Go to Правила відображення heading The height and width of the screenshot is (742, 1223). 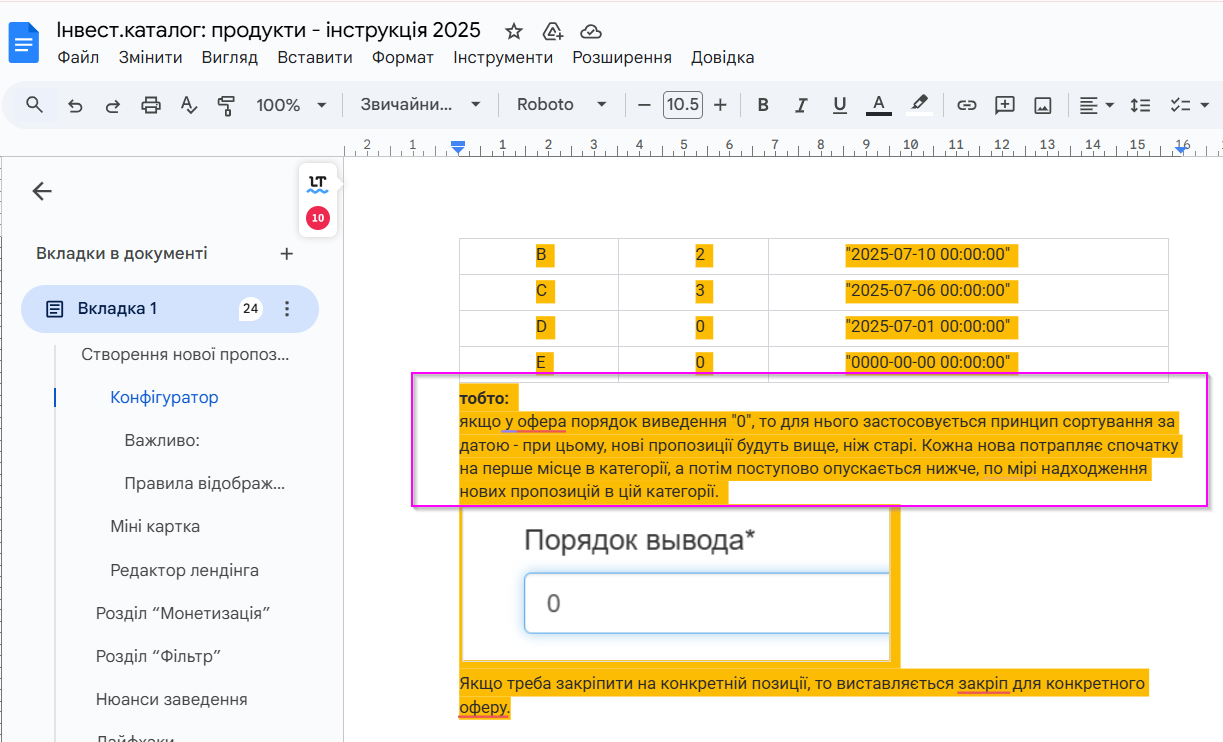pyautogui.click(x=205, y=484)
